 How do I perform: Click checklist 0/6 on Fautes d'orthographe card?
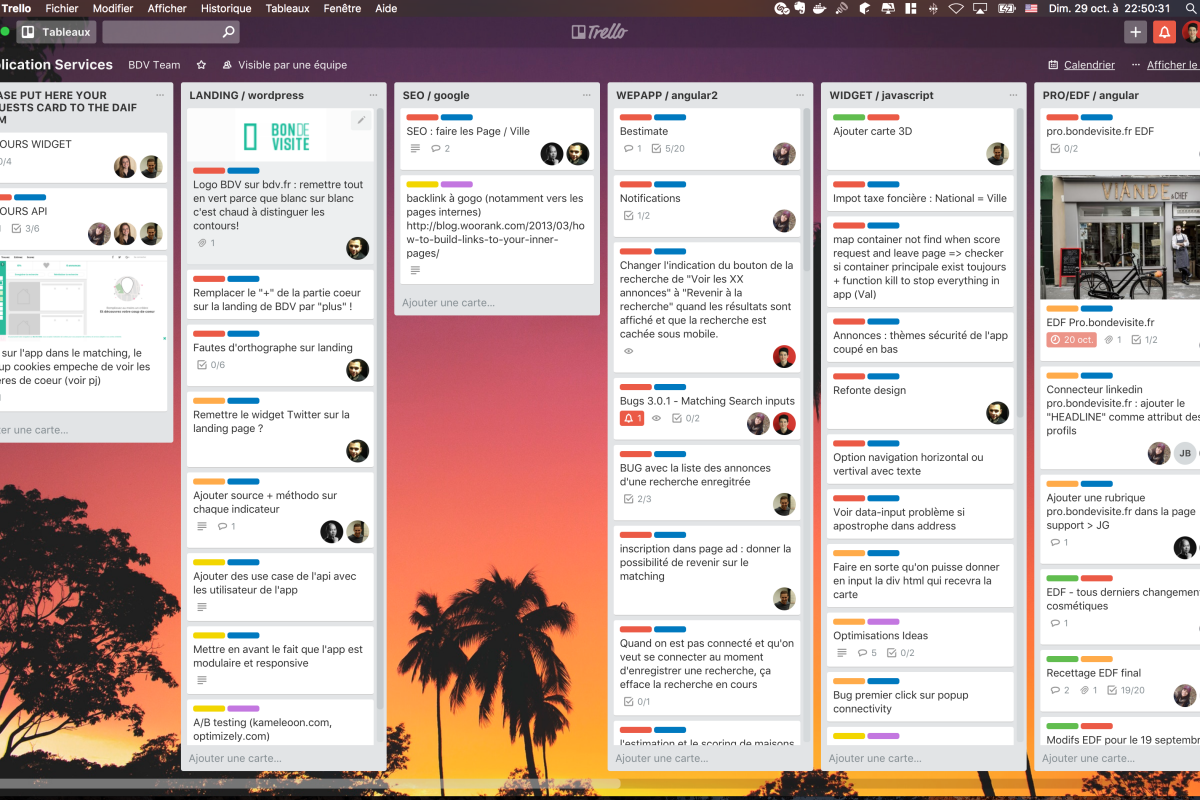(211, 365)
